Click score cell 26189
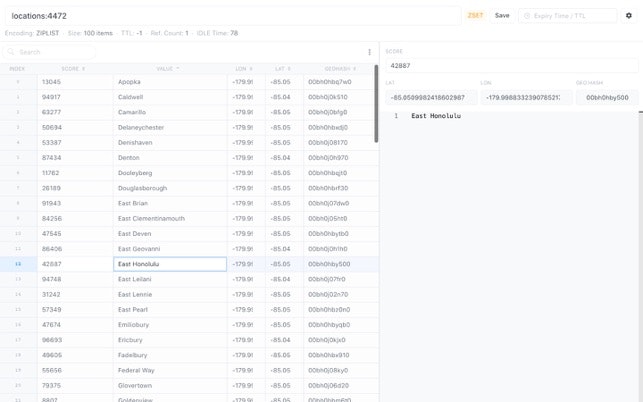Viewport: 643px width, 402px height. [75, 188]
